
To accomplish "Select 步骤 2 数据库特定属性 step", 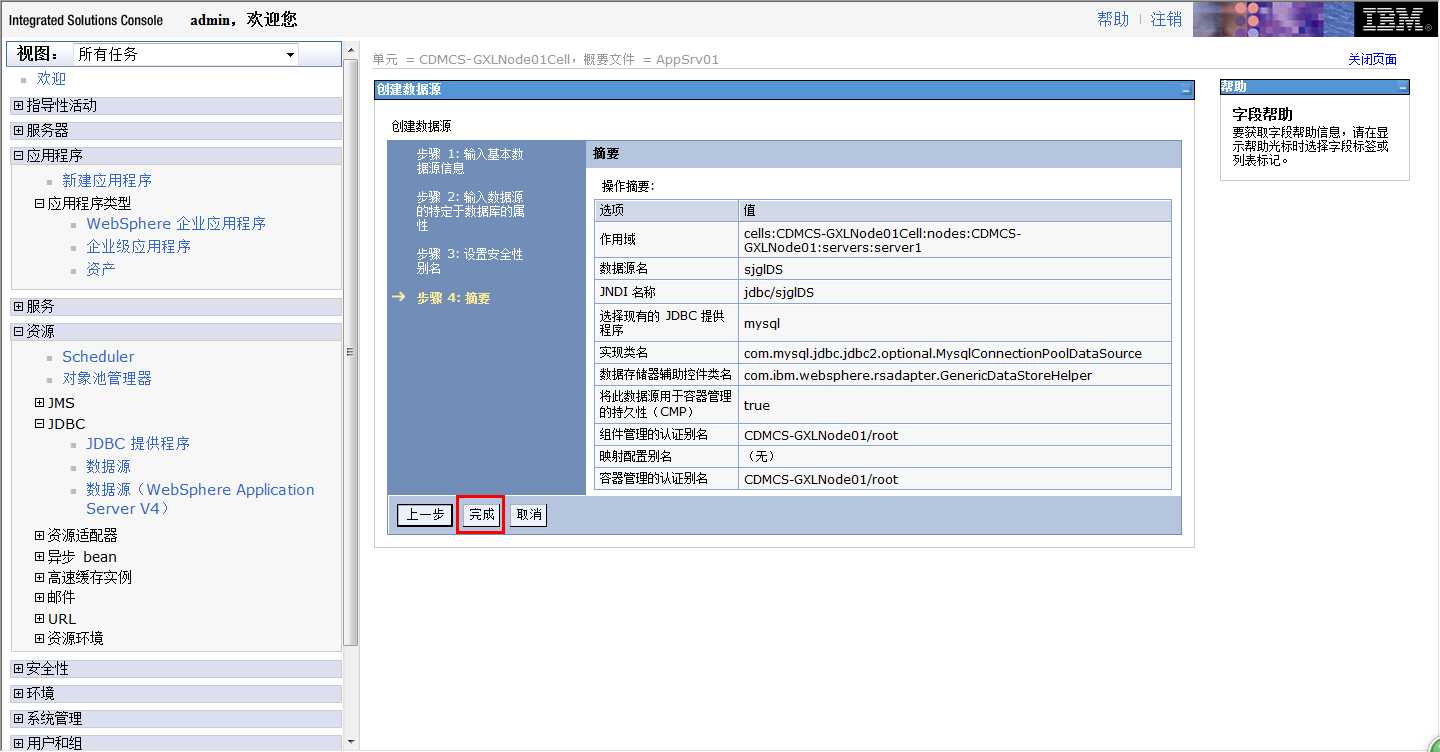I will (x=471, y=211).
